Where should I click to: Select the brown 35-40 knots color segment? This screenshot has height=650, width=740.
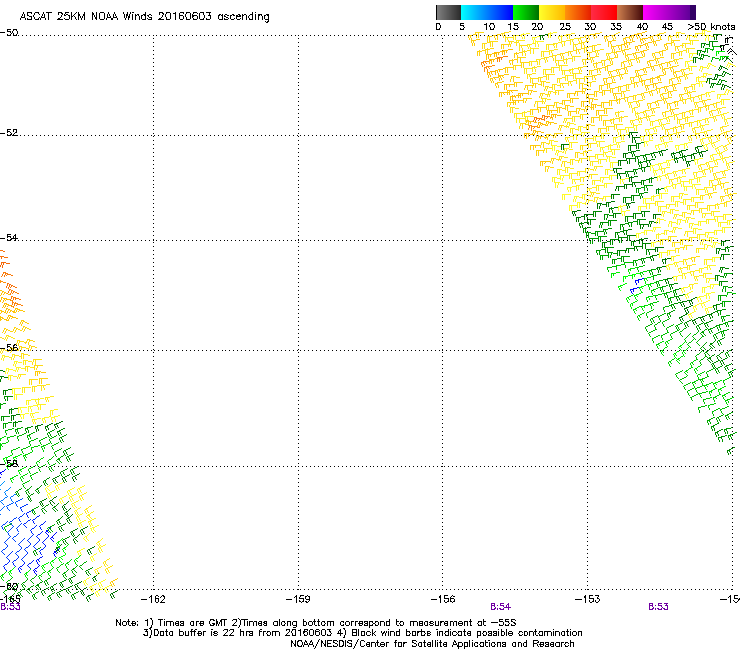[630, 12]
